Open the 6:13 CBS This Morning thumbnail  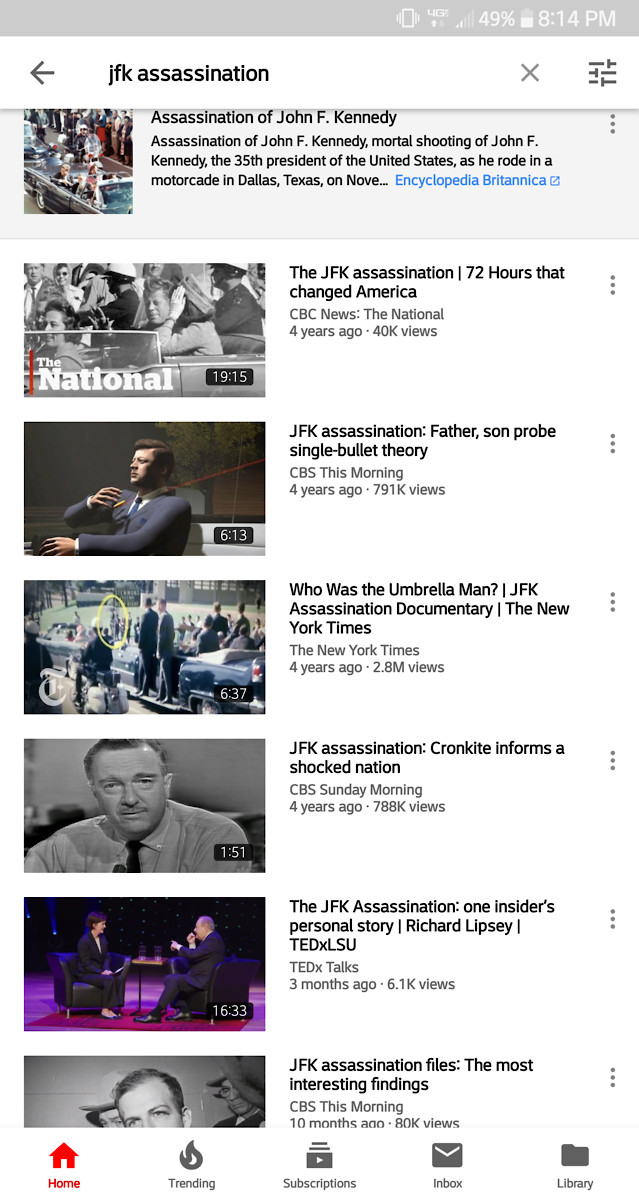tap(145, 488)
